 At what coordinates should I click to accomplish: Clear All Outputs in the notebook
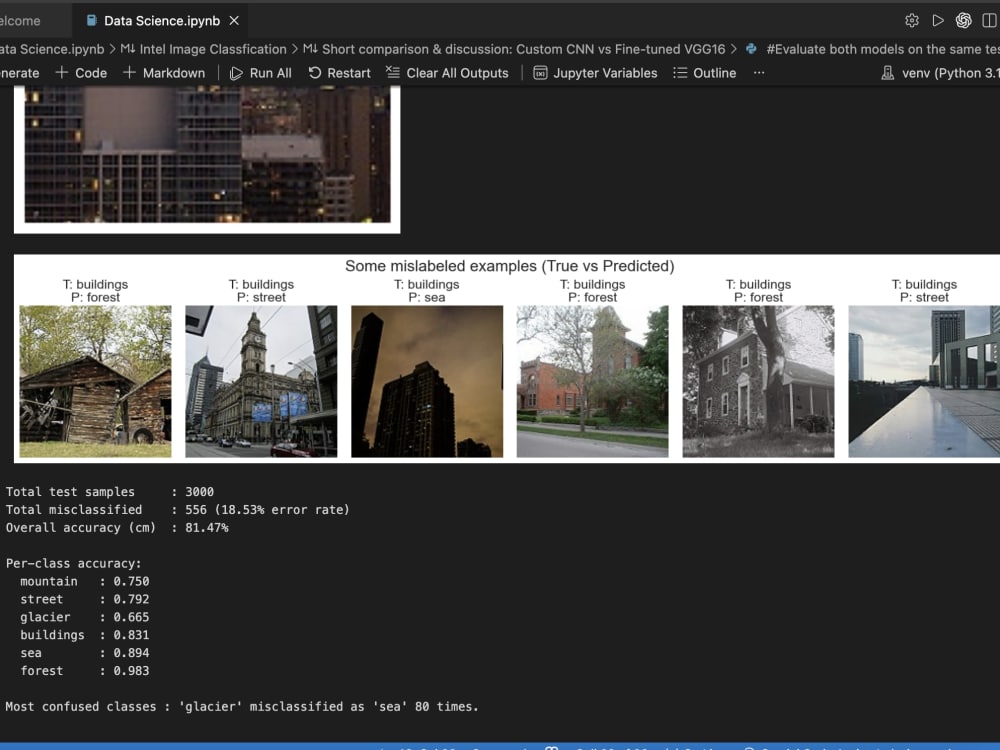[447, 73]
